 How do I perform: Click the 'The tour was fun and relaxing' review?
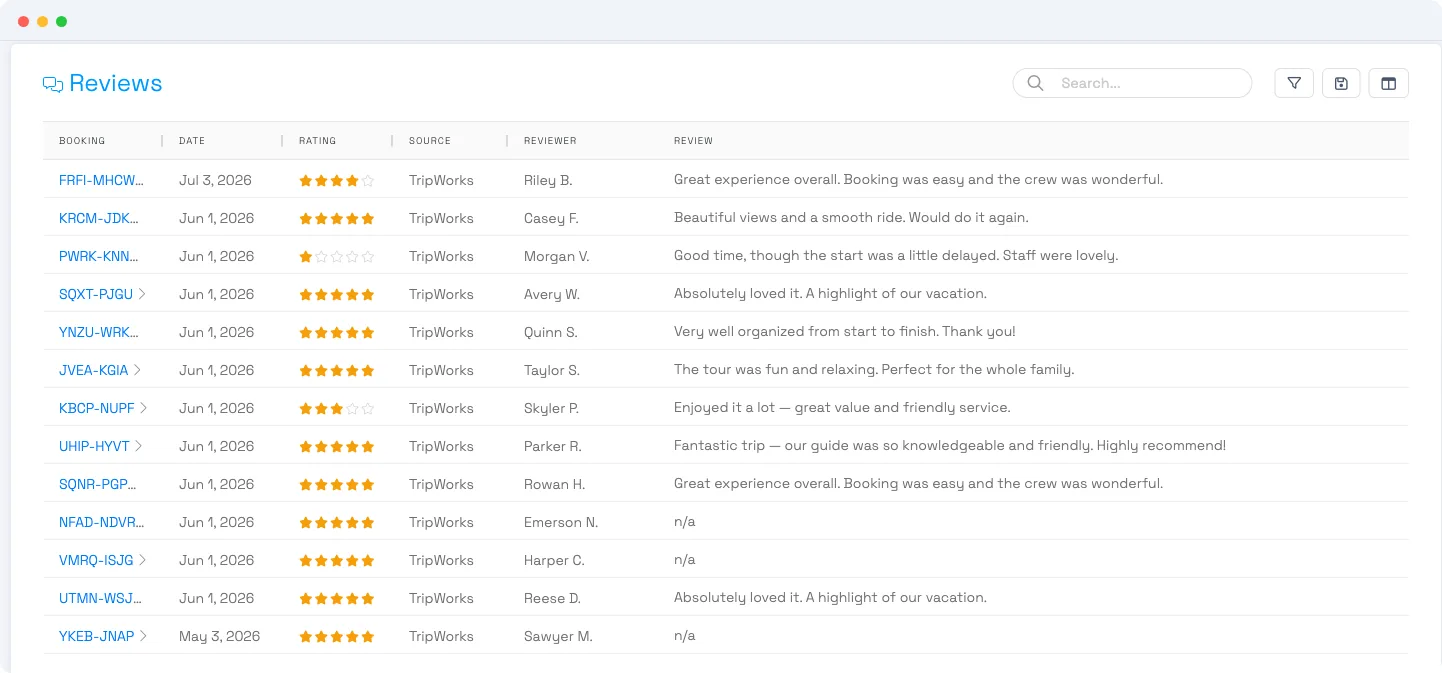[x=874, y=370]
